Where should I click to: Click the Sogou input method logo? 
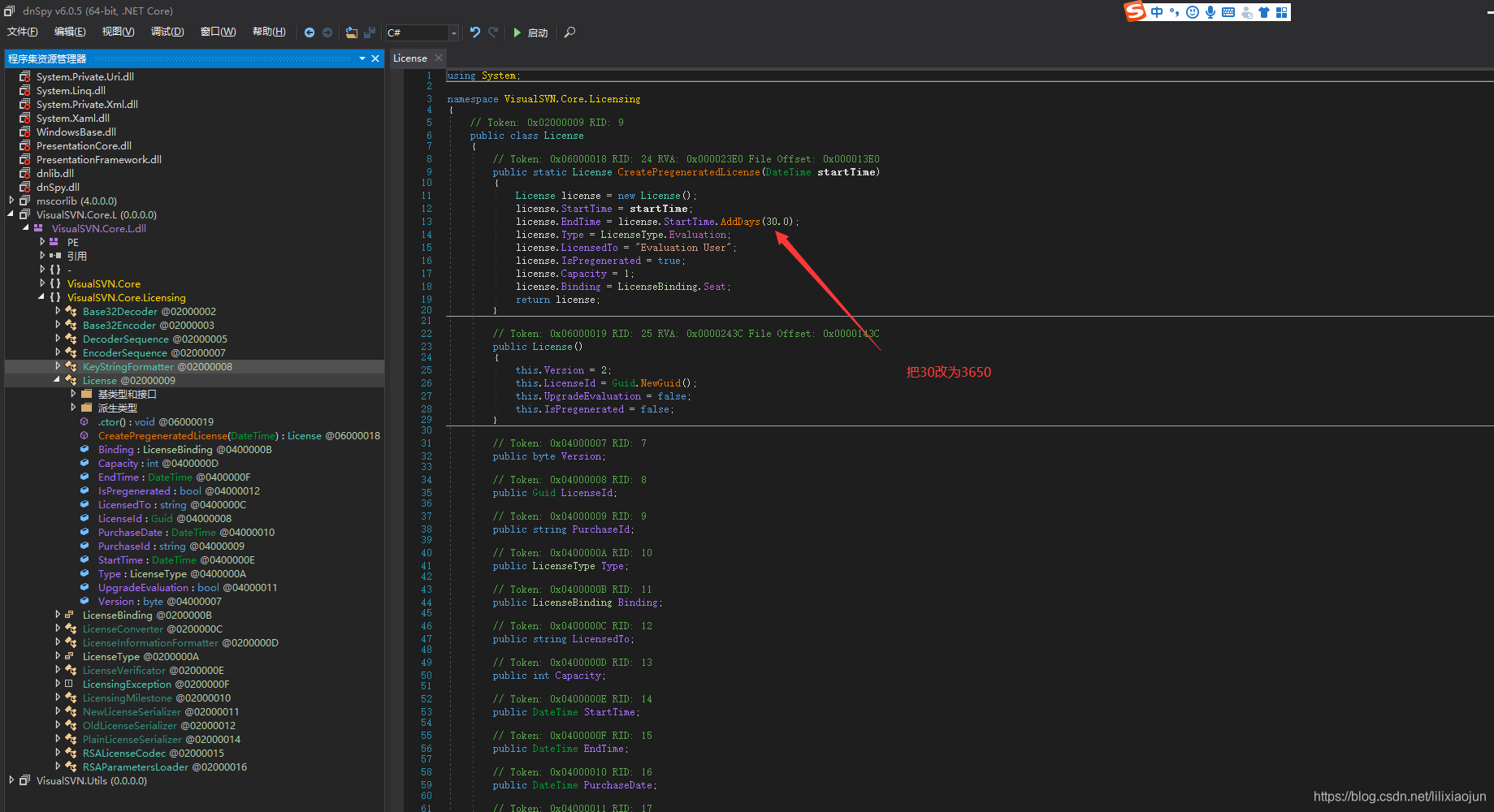point(1135,11)
